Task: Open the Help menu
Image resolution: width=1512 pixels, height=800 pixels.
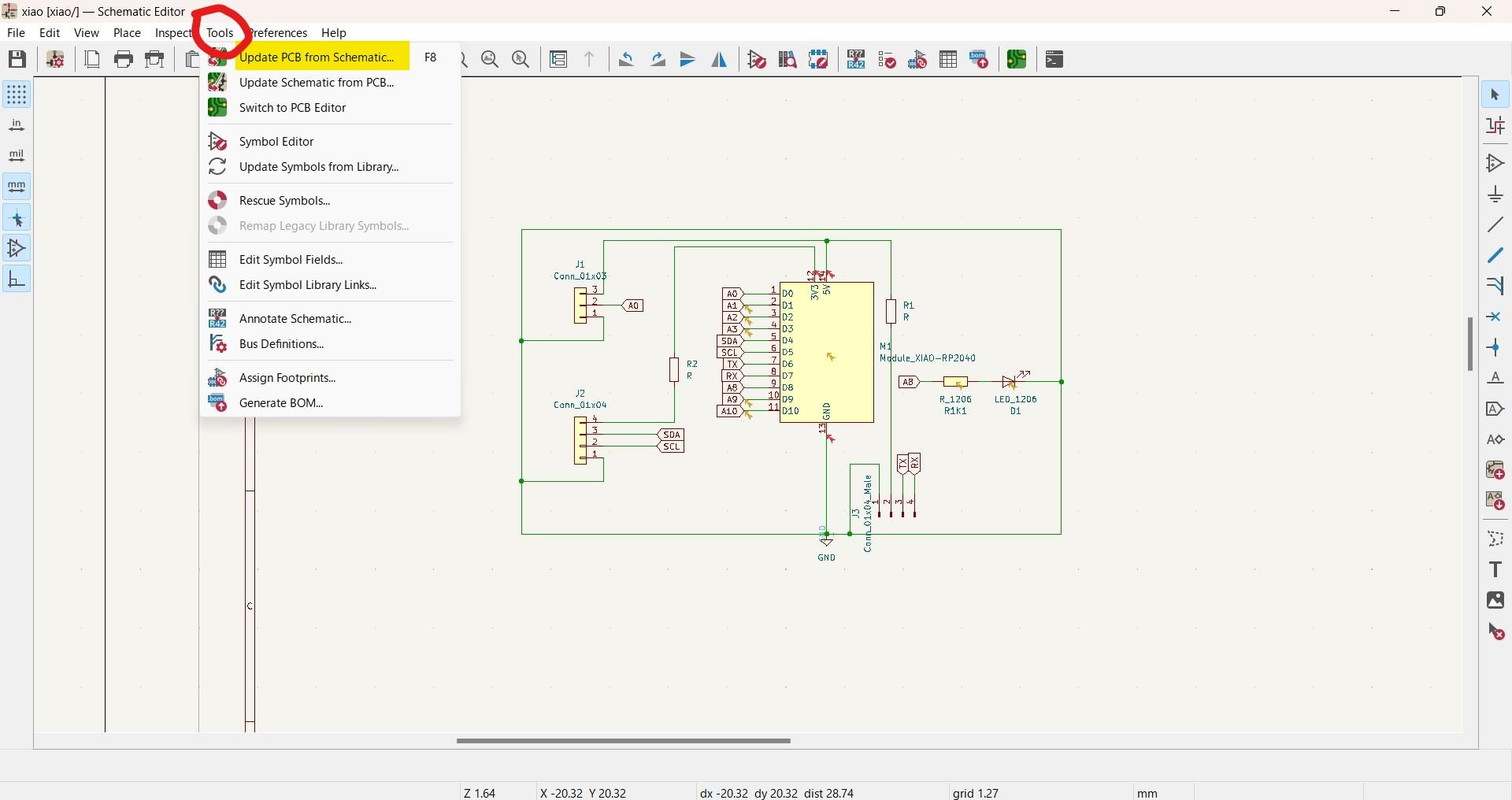Action: pos(334,33)
